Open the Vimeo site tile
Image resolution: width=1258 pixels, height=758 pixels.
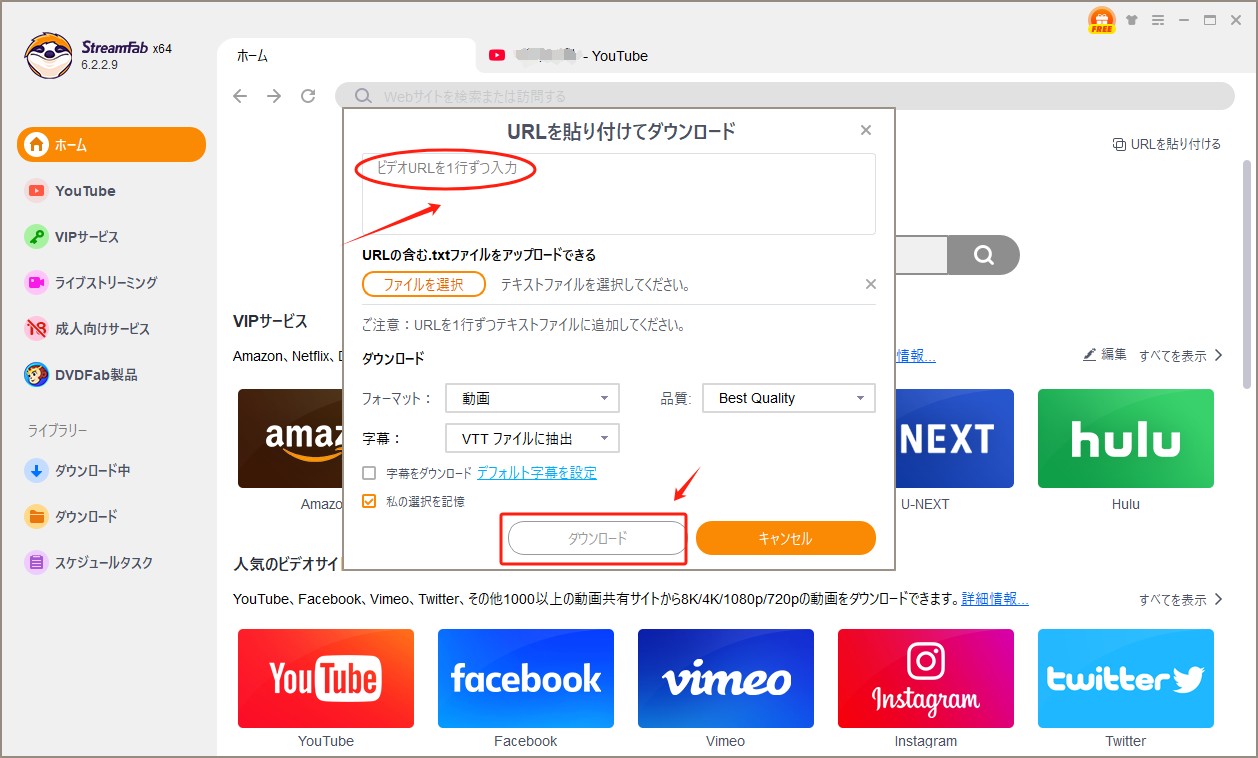coord(725,678)
